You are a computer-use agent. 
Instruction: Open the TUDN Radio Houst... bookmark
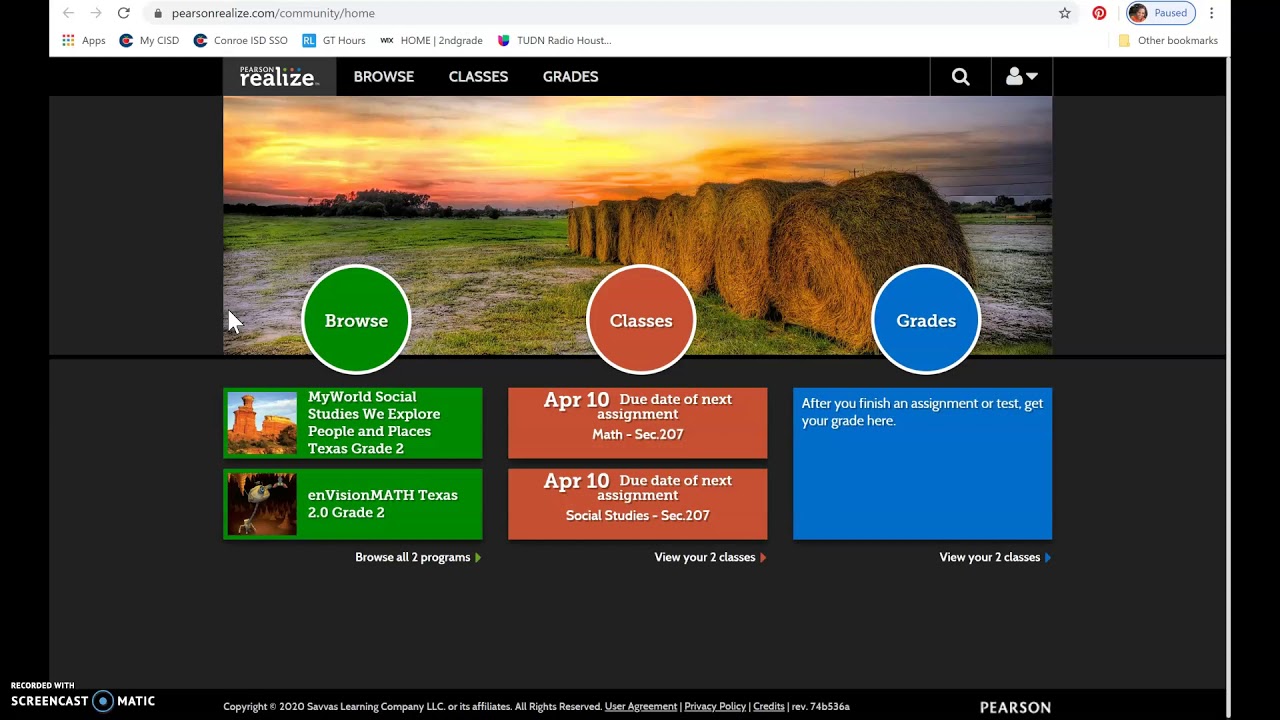pyautogui.click(x=554, y=41)
